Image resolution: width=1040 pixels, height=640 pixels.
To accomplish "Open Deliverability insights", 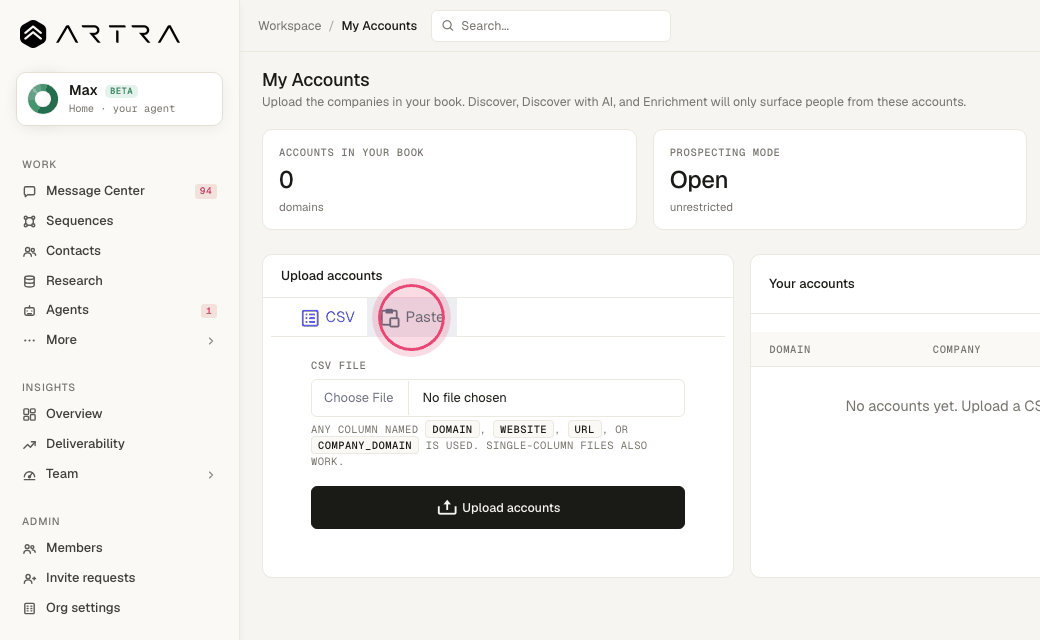I will (x=119, y=444).
